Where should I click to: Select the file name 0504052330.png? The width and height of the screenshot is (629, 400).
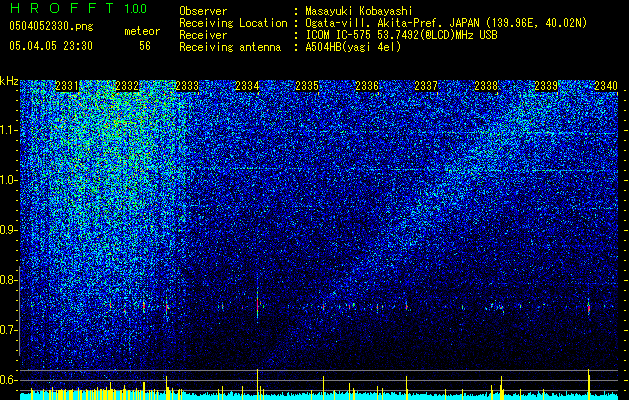(51, 26)
